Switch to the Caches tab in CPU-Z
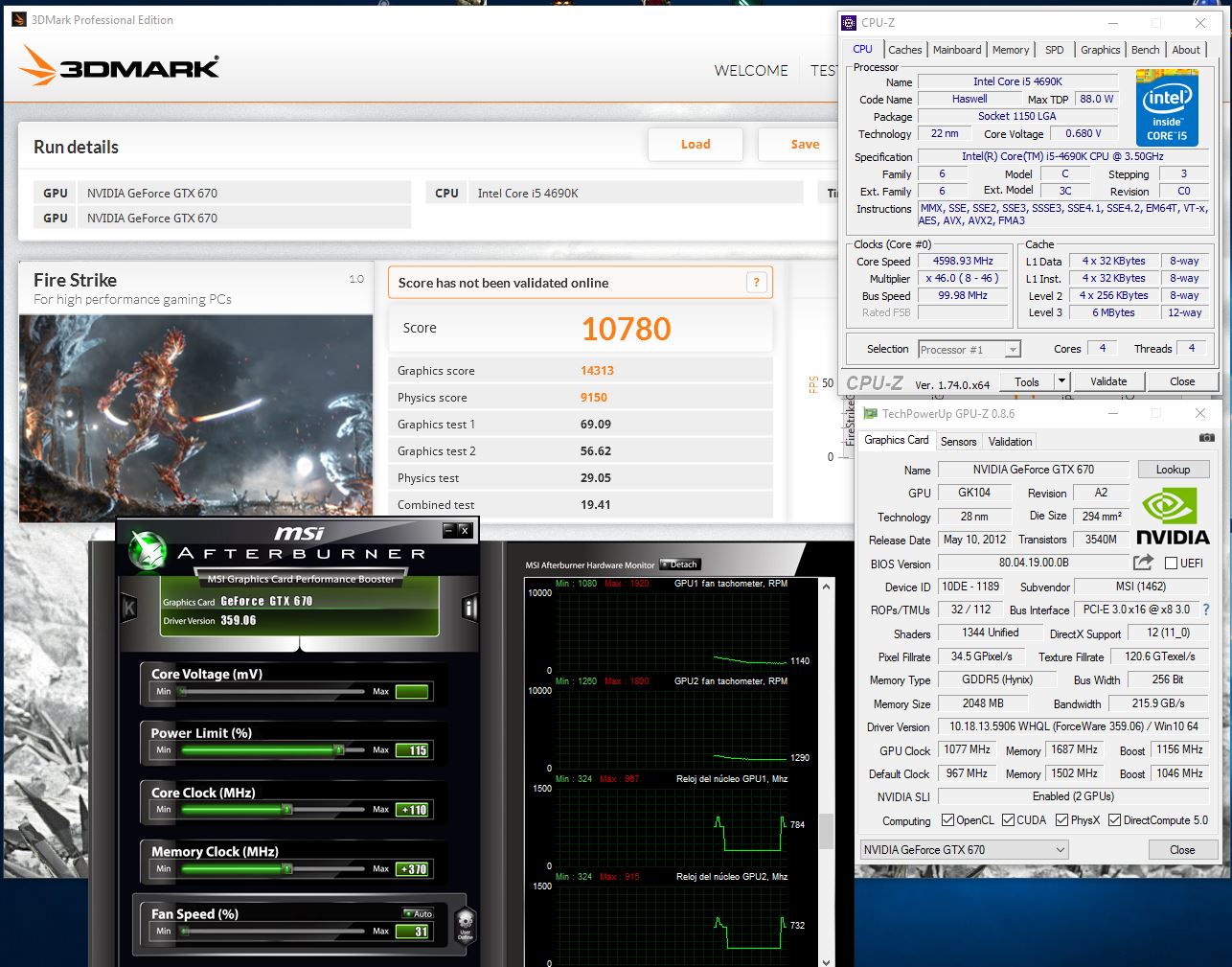 904,50
